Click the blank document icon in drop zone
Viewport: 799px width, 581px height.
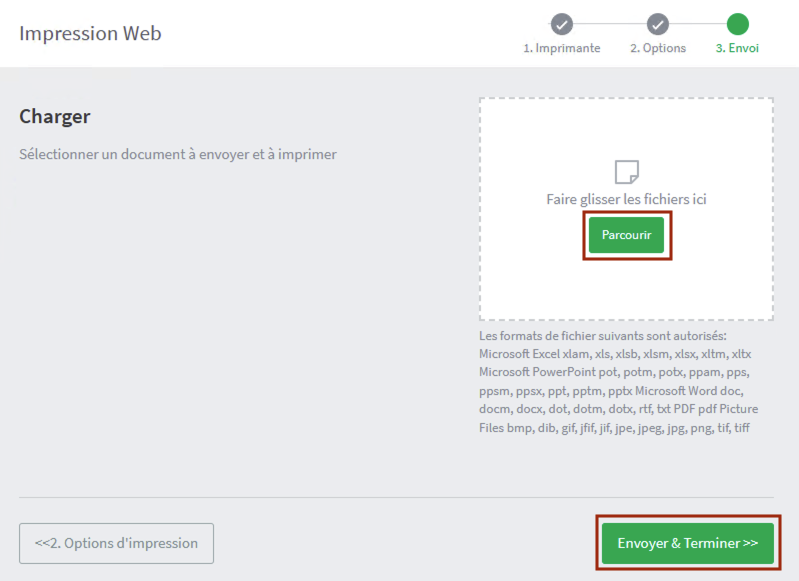[627, 172]
